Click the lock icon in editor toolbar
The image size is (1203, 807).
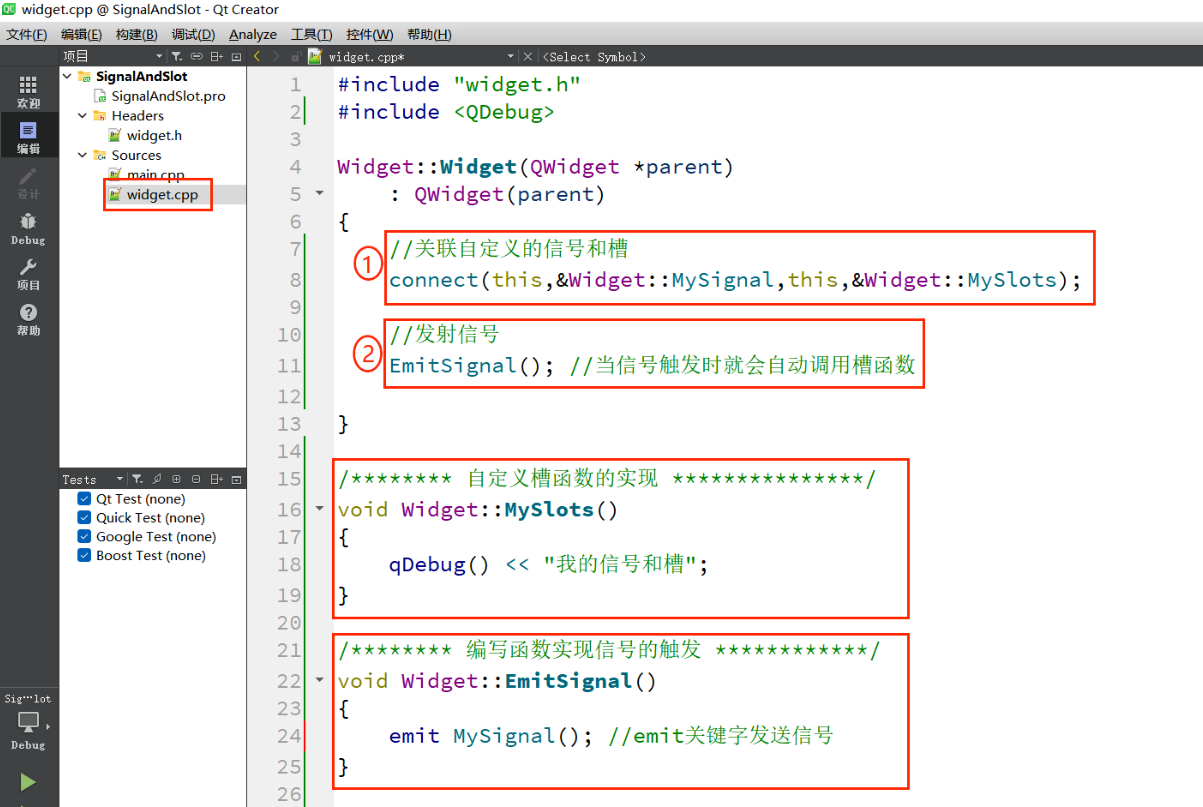[x=296, y=57]
